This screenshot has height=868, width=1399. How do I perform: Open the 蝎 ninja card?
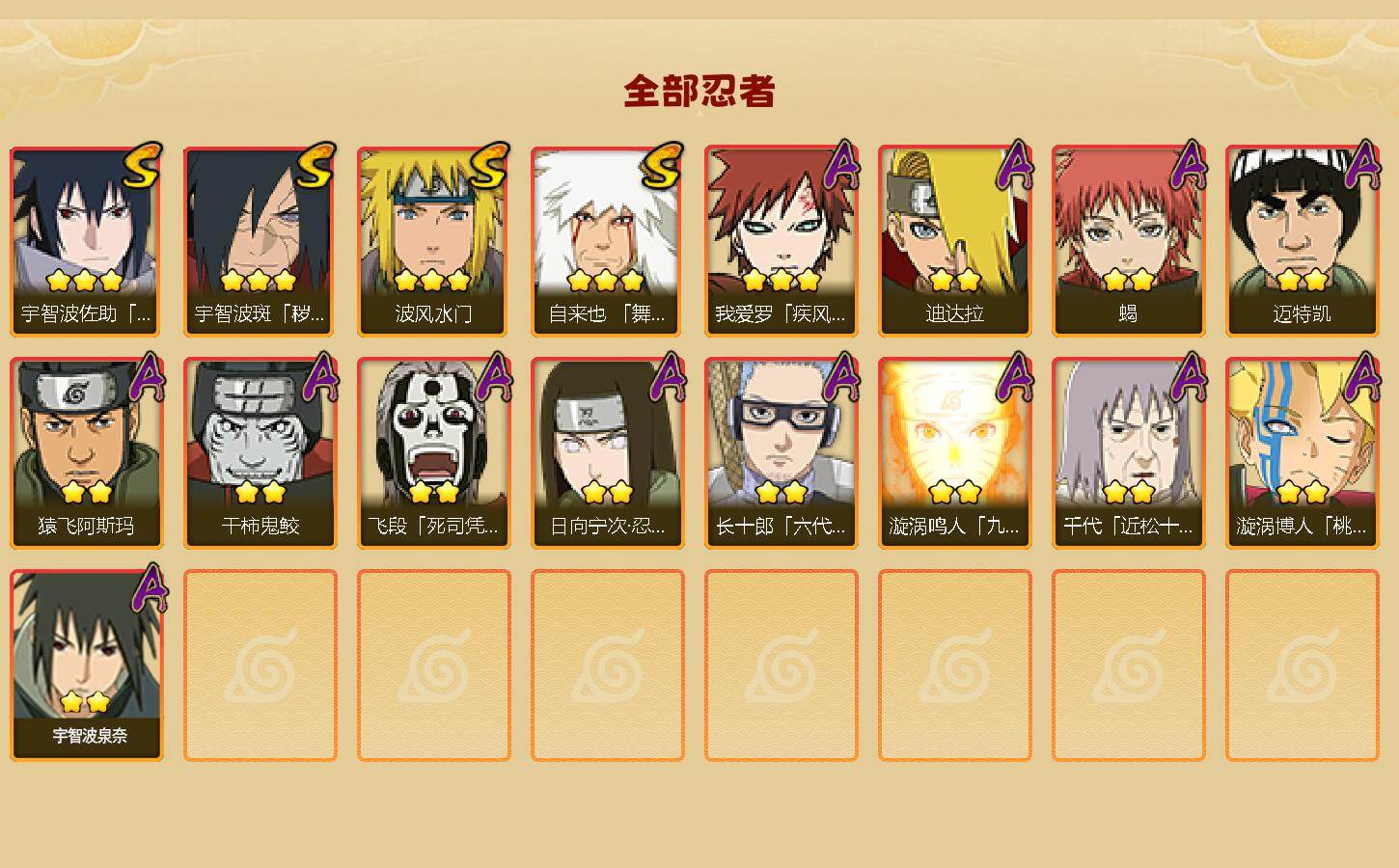(x=1128, y=241)
